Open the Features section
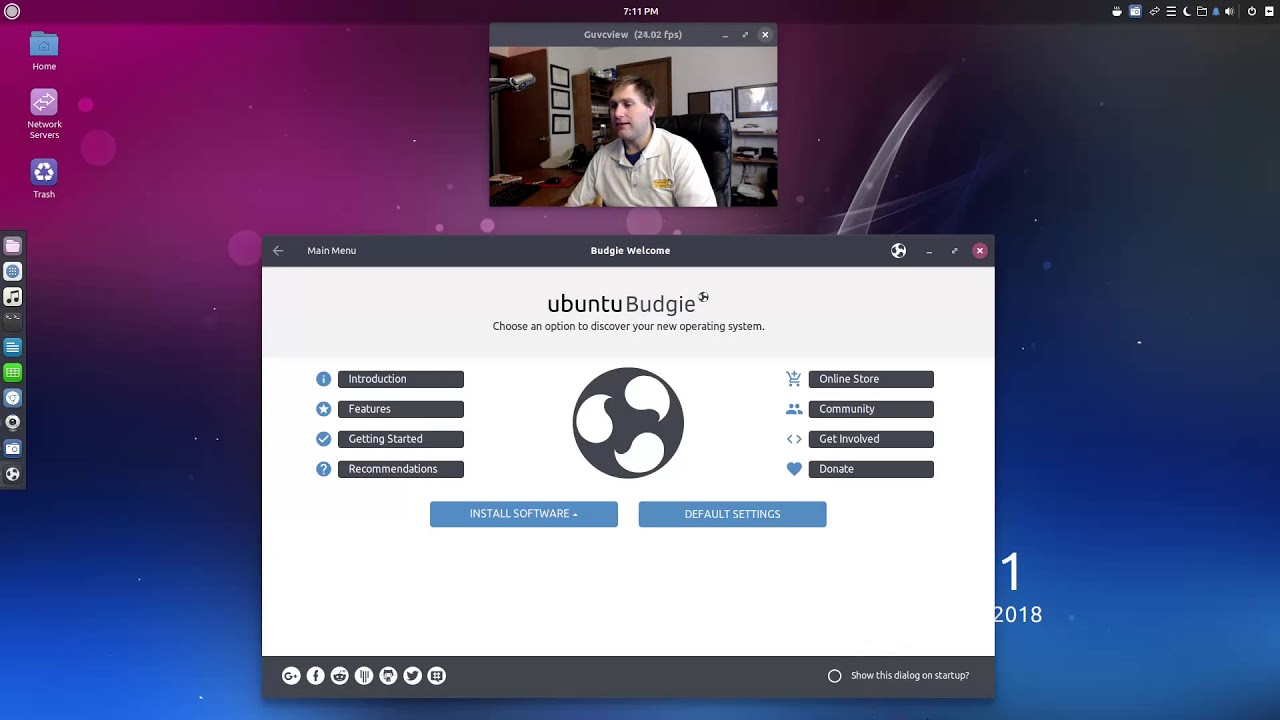The image size is (1280, 720). [x=401, y=409]
